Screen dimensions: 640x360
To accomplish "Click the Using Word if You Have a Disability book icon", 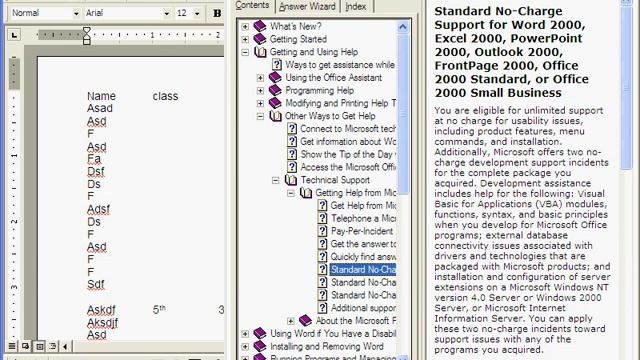I will point(260,333).
